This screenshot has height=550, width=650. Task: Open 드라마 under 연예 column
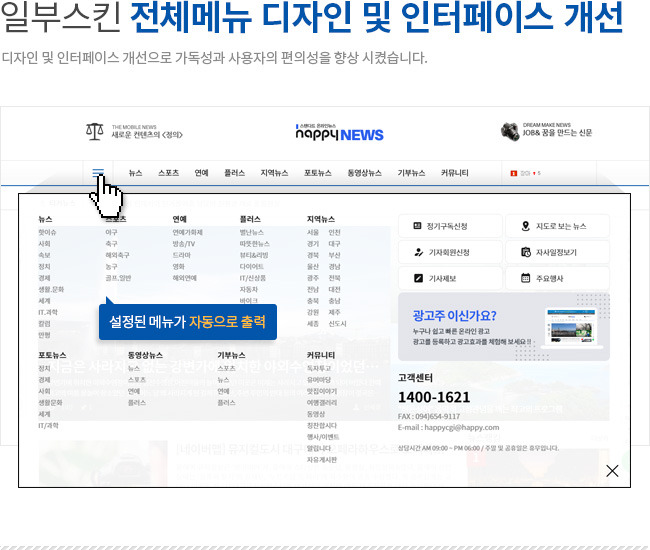[x=182, y=255]
